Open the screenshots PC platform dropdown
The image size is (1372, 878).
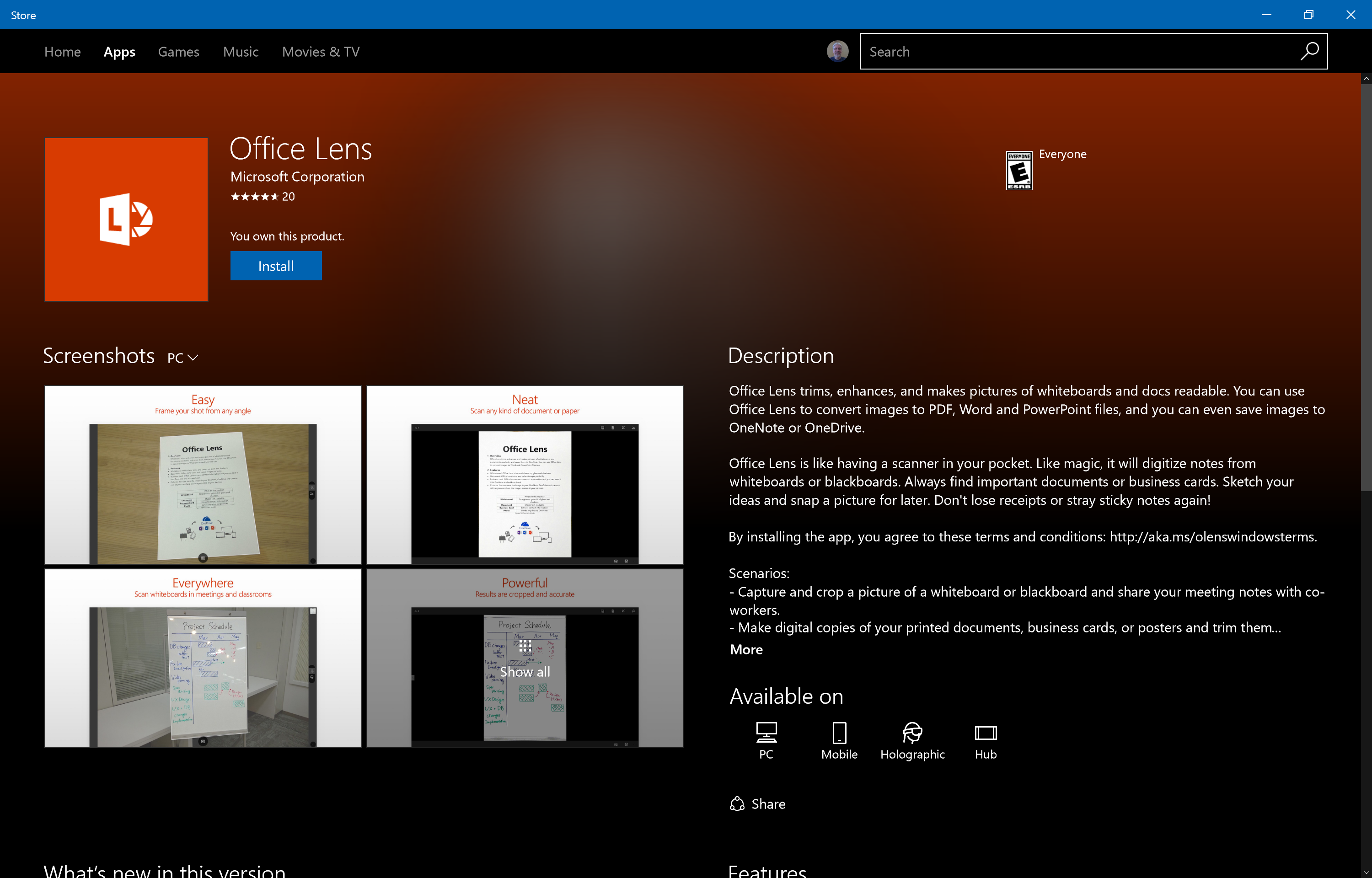(x=183, y=358)
